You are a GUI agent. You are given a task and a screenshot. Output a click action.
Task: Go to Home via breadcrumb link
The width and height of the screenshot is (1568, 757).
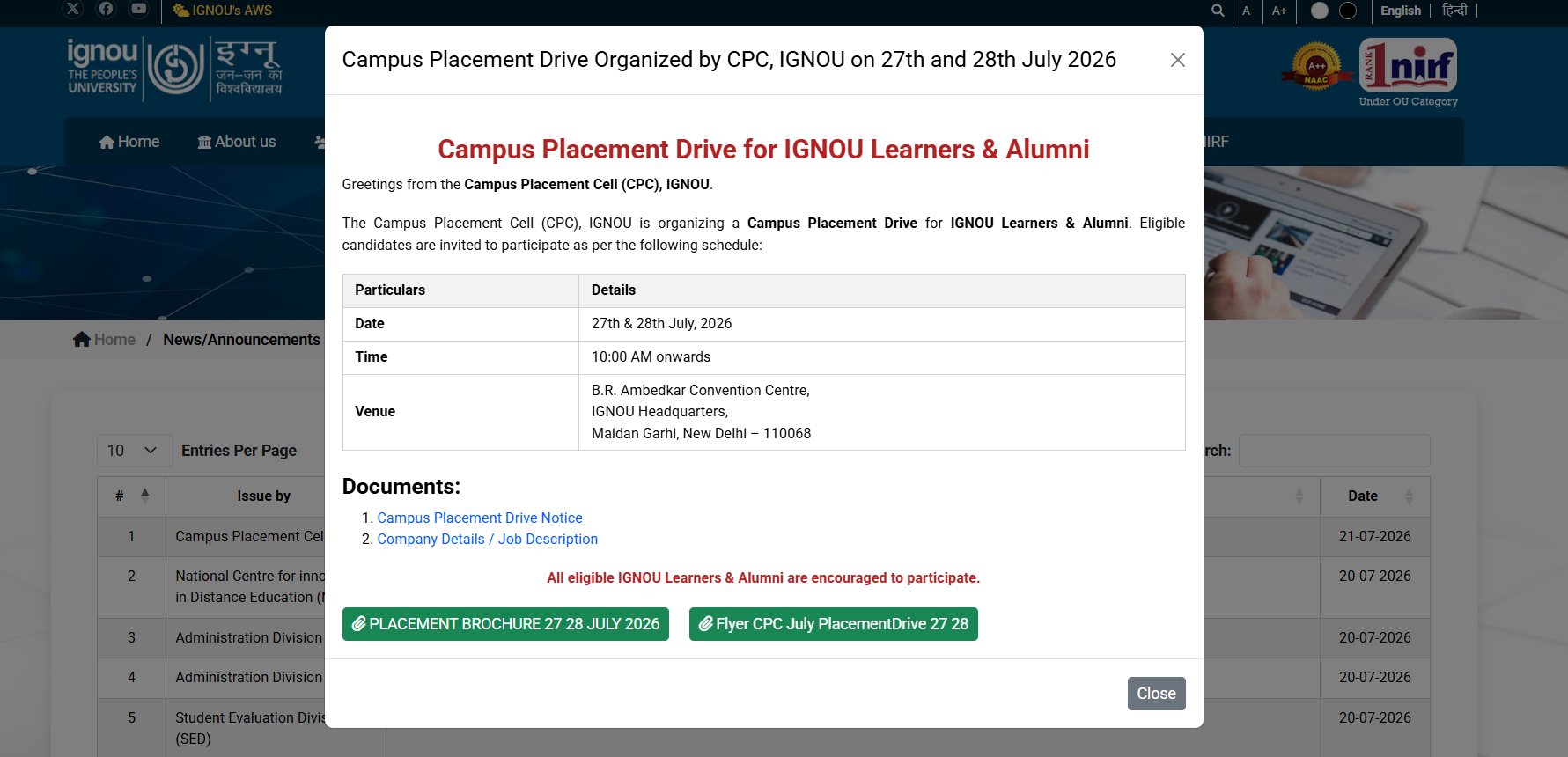click(105, 340)
